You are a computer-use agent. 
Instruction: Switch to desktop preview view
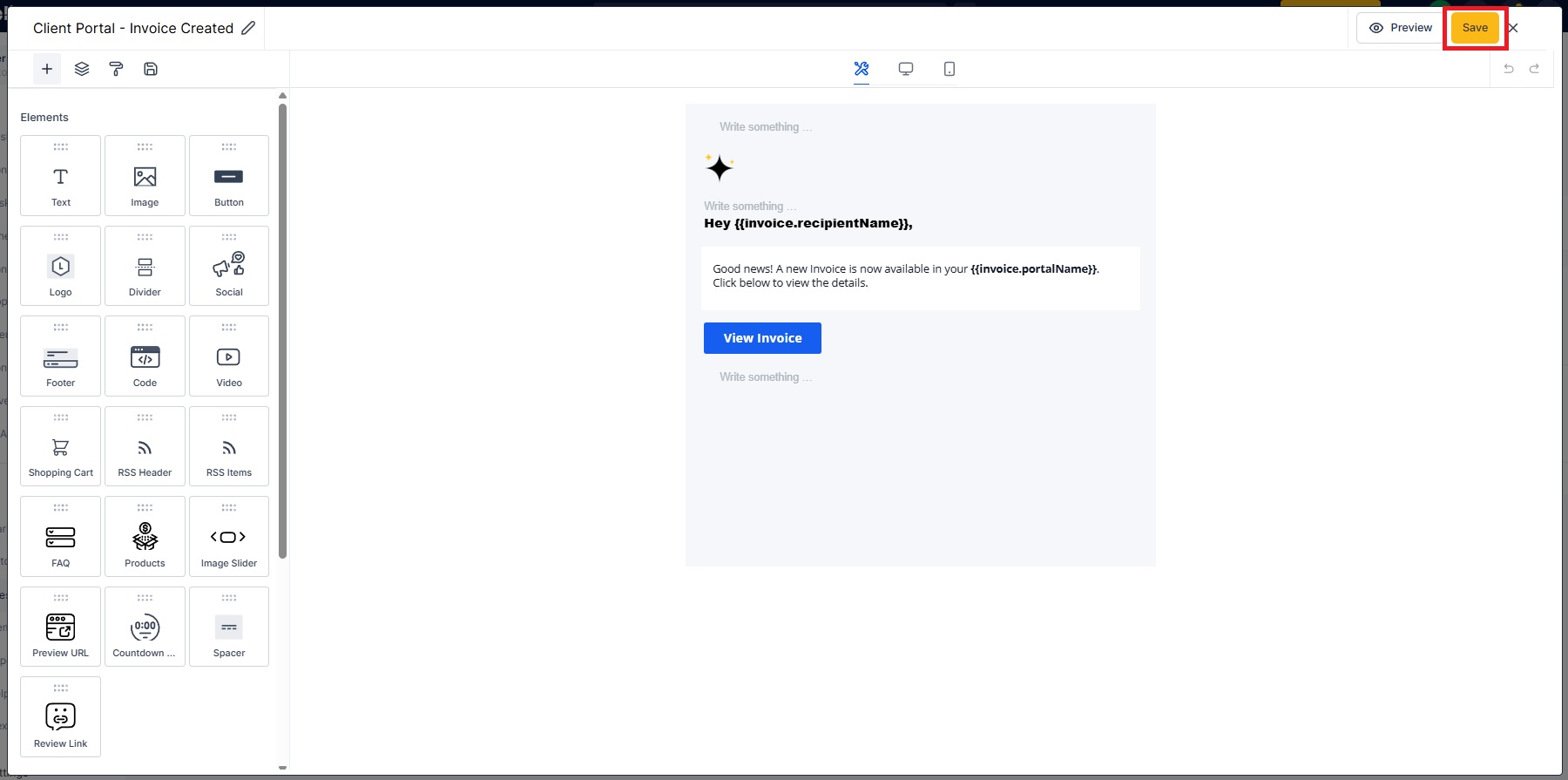(x=906, y=69)
